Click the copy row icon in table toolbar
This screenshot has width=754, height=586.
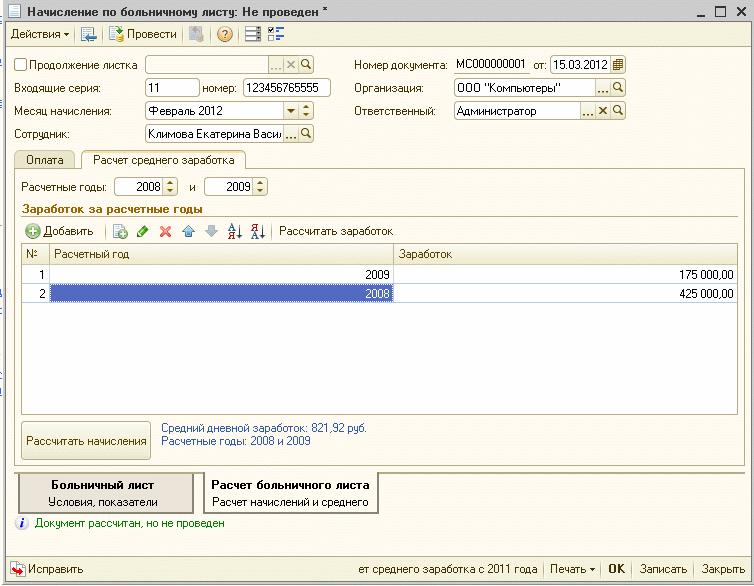point(120,232)
